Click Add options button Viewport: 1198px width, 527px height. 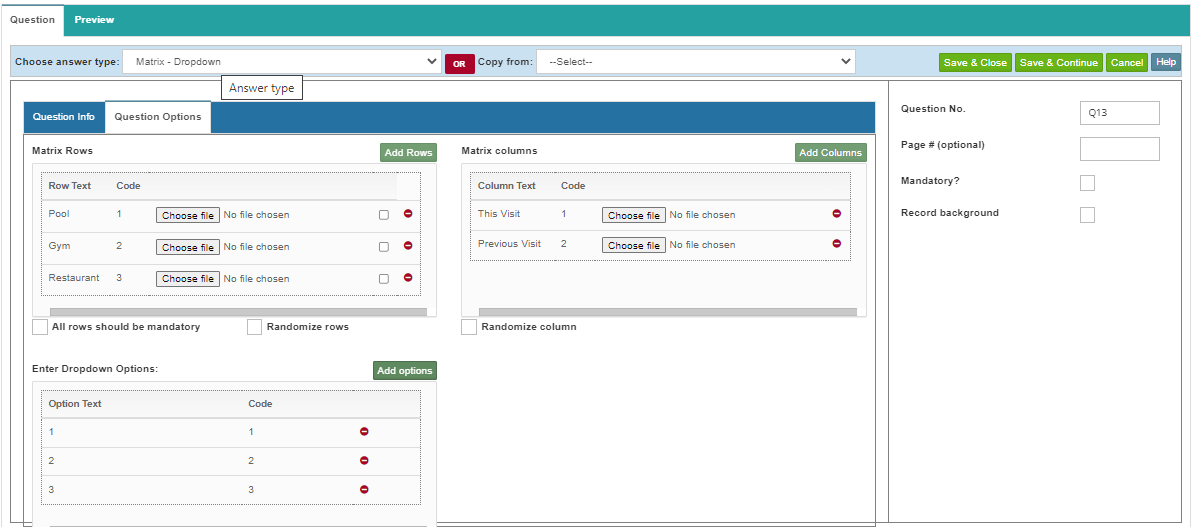[x=405, y=370]
